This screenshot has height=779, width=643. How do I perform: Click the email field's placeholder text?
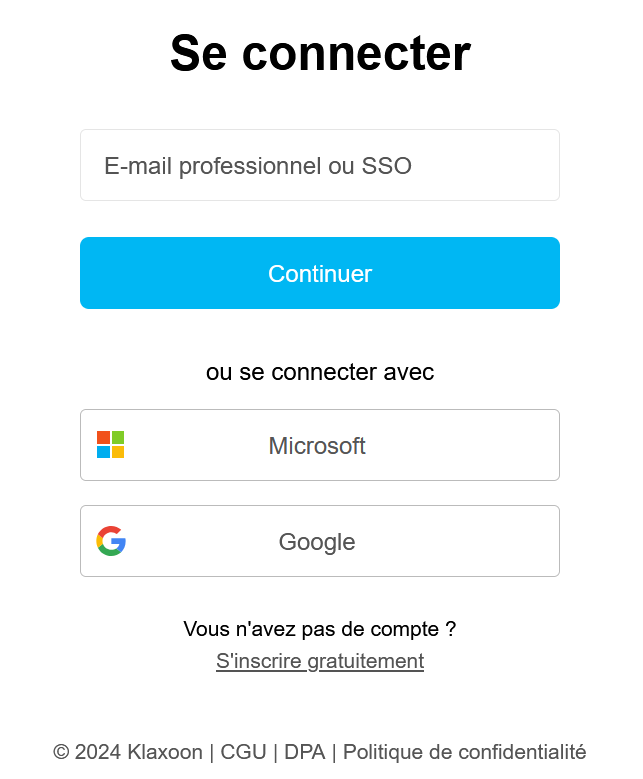(258, 166)
